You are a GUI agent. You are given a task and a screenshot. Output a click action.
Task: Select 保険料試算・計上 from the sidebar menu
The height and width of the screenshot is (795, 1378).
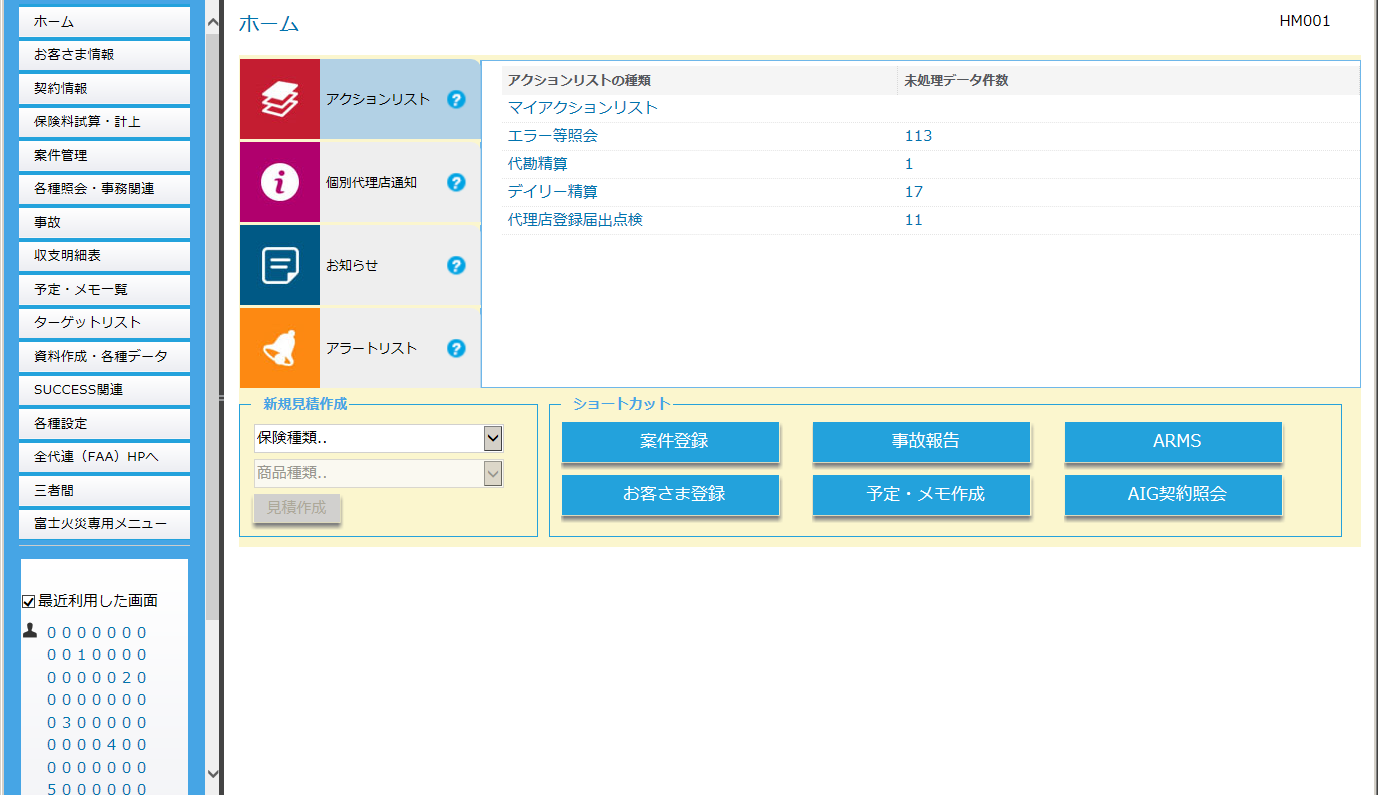[x=104, y=122]
